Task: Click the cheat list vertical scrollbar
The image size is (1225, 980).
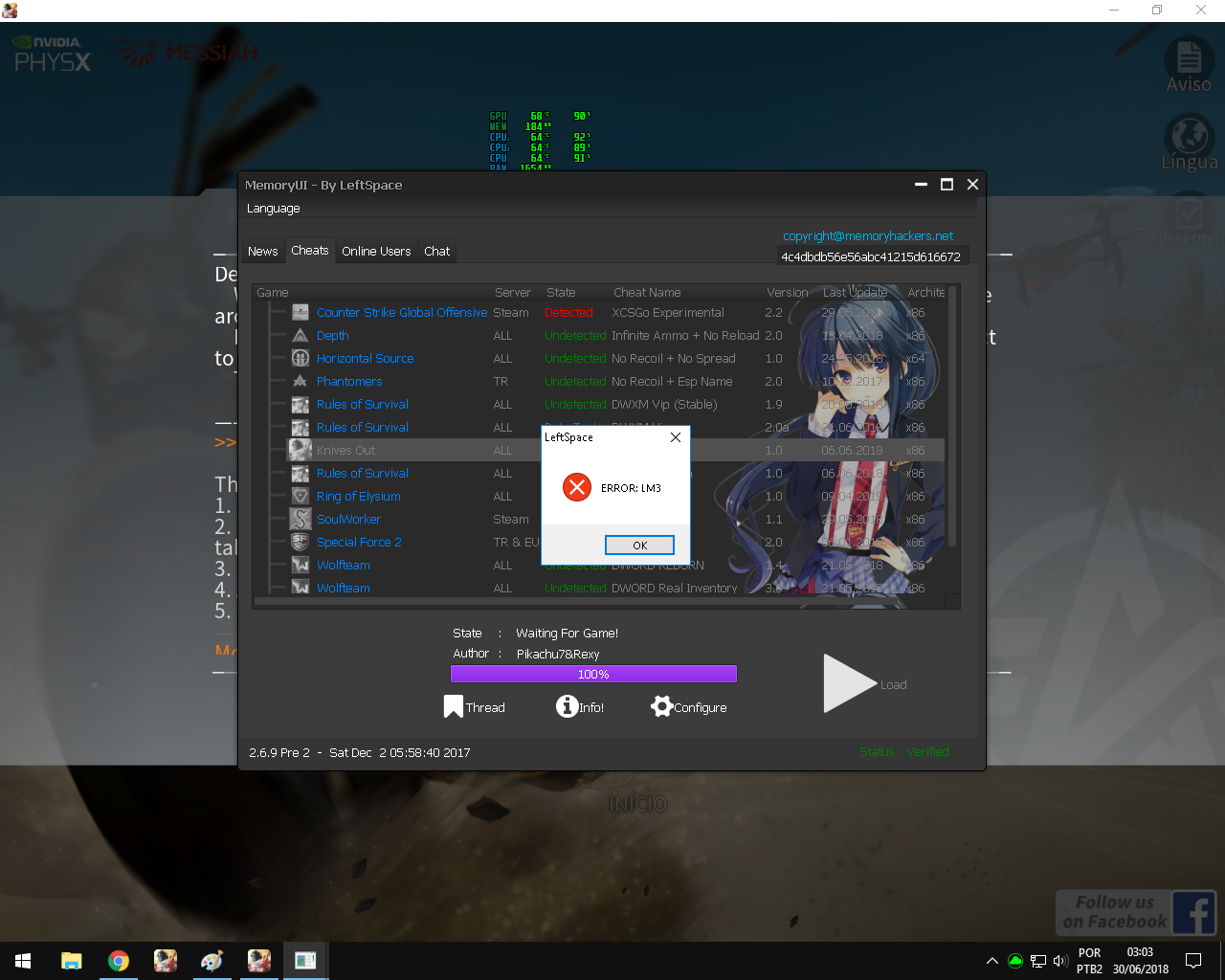Action: pos(951,416)
